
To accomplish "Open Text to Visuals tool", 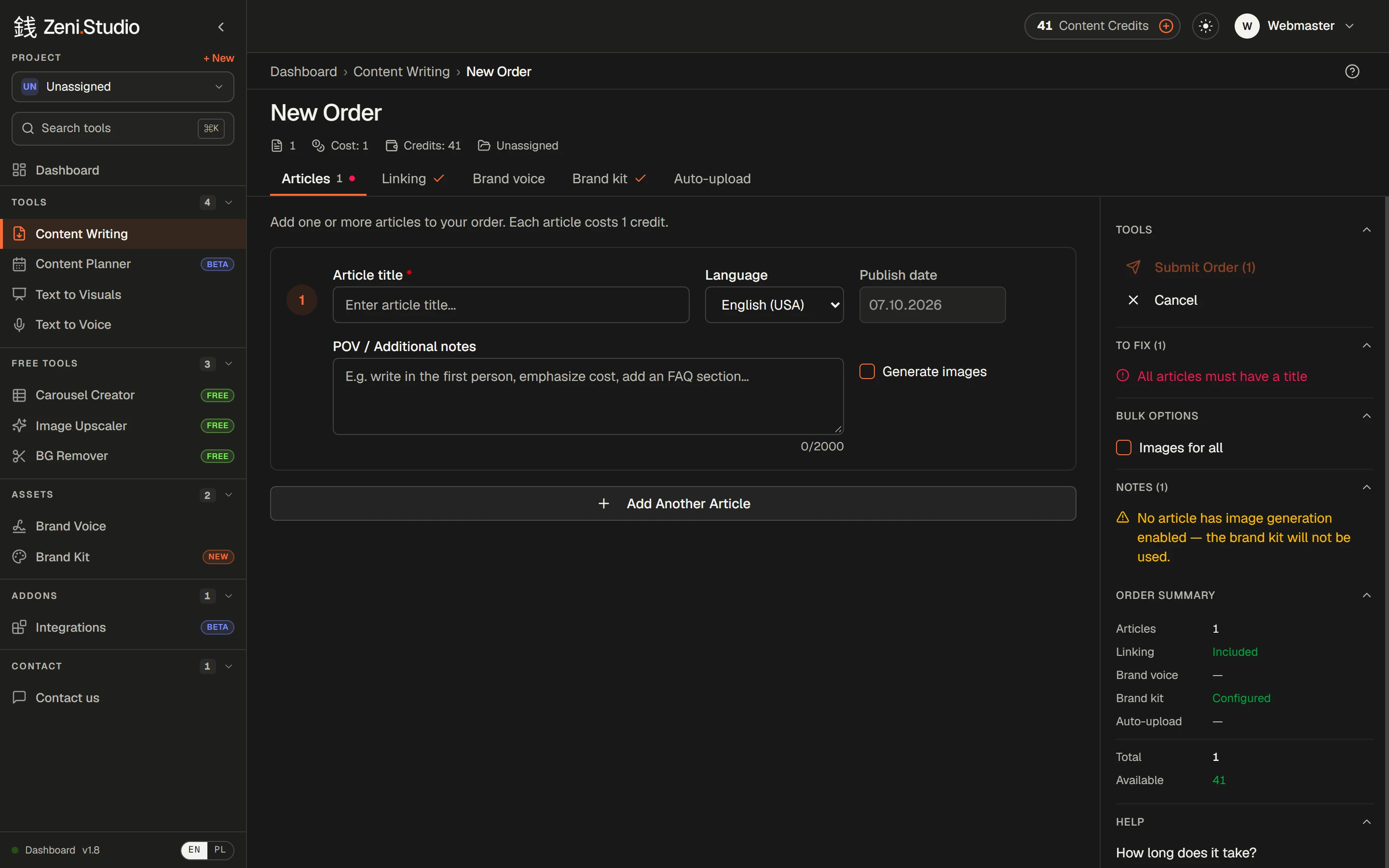I will coord(123,295).
